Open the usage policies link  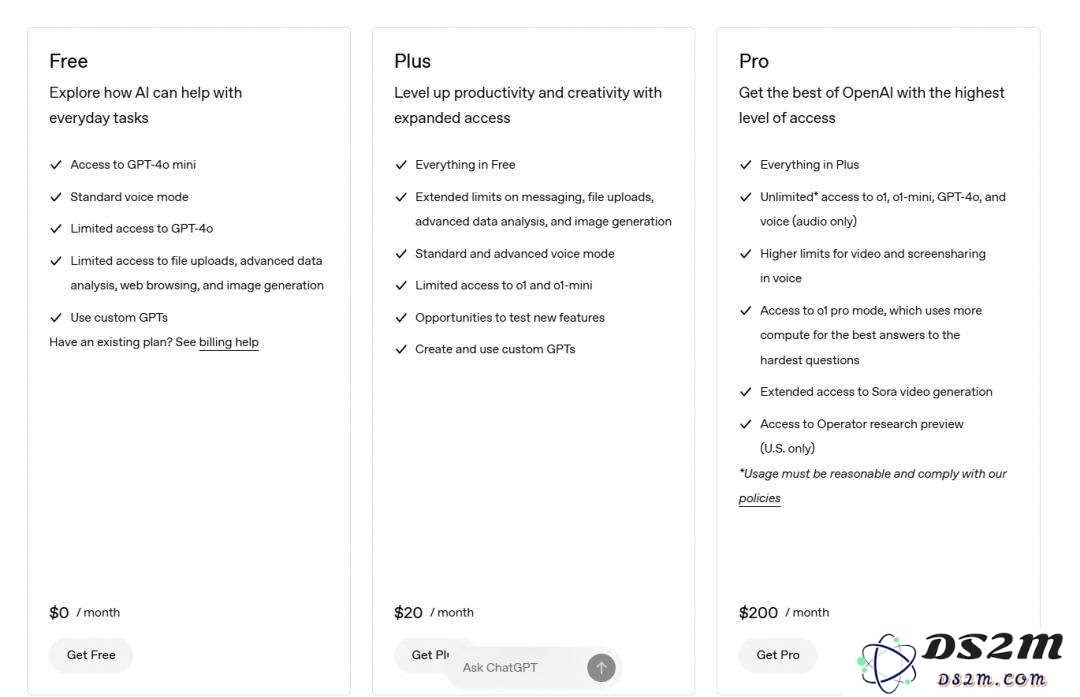760,498
